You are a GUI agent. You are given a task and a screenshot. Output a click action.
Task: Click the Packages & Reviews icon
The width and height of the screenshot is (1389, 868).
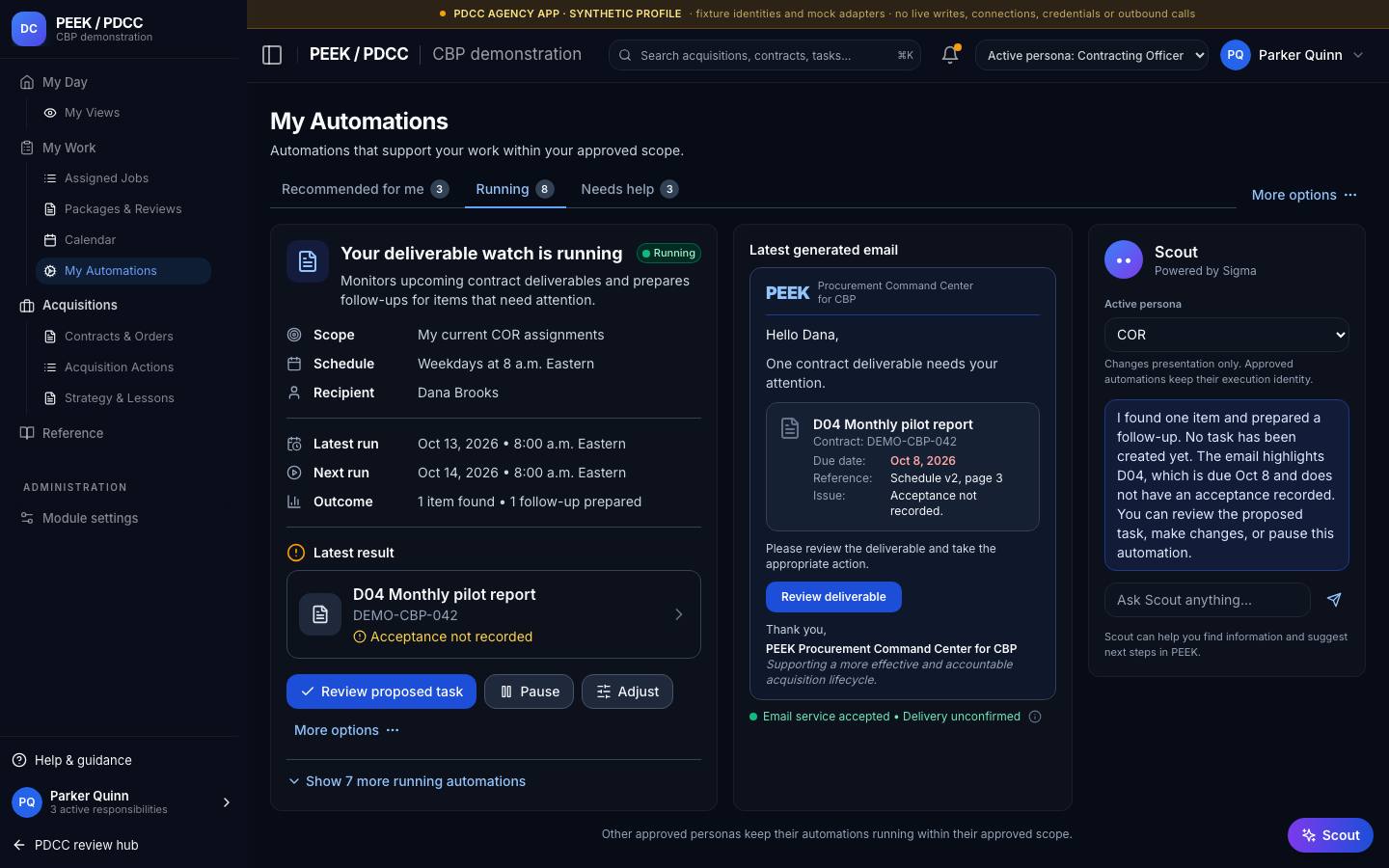(x=50, y=209)
